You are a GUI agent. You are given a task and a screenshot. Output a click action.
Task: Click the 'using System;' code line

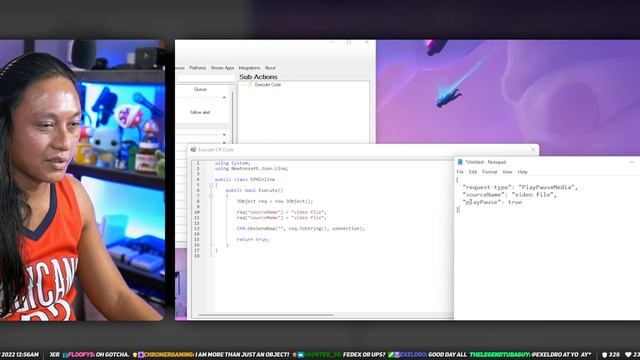tap(232, 163)
